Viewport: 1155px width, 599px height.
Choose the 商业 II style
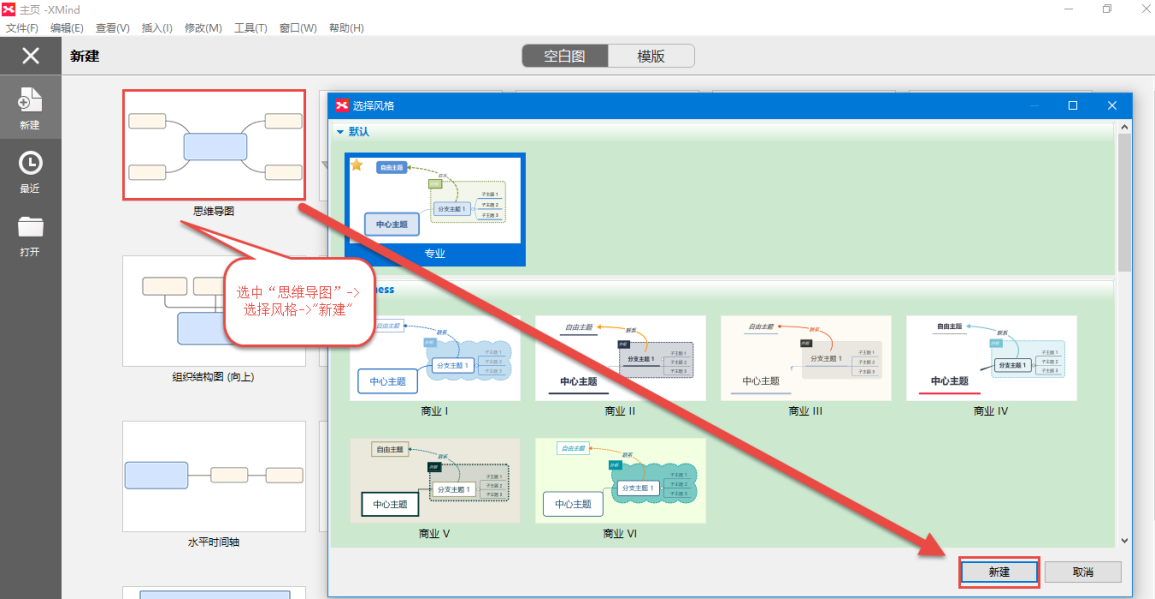[x=620, y=358]
